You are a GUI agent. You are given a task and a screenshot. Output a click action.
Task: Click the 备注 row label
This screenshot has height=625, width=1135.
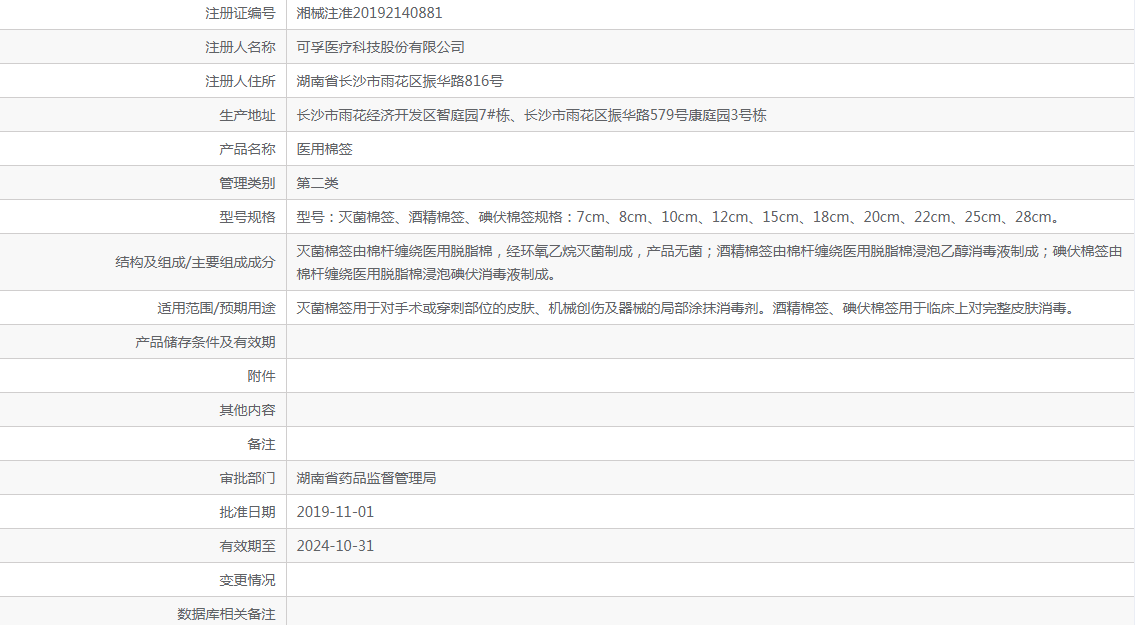[x=261, y=444]
